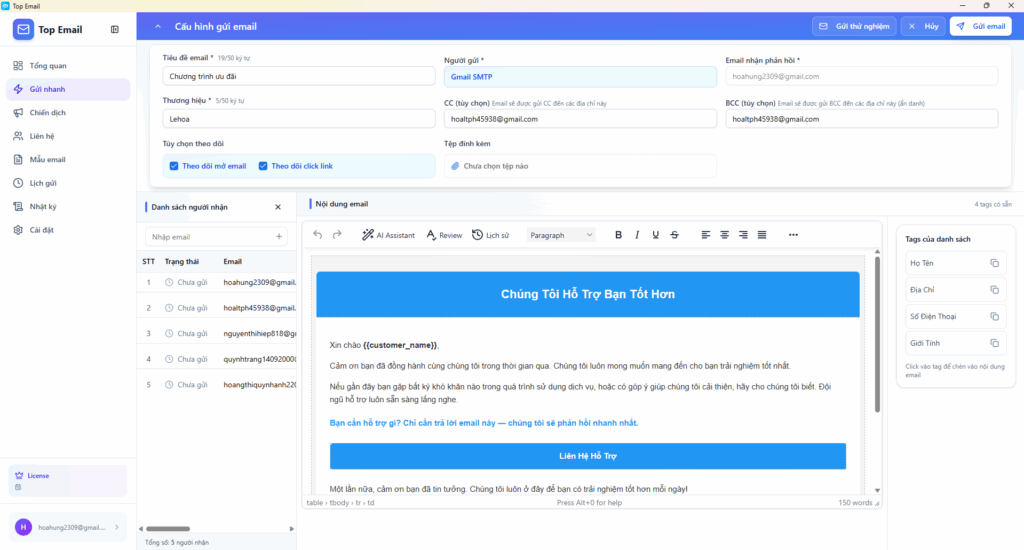
Task: Edit the Tiêu đề email subject field
Action: click(298, 76)
